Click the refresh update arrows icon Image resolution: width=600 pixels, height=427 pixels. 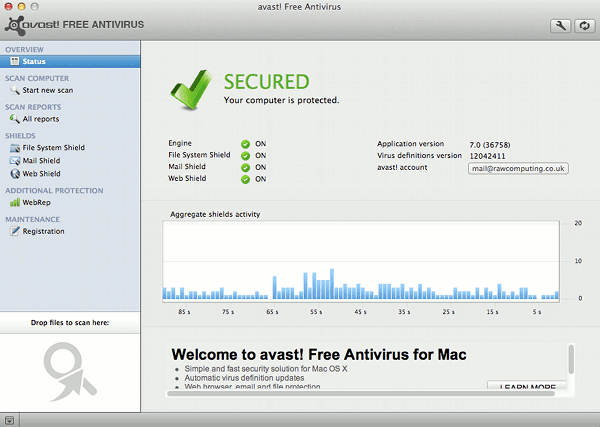pos(584,26)
